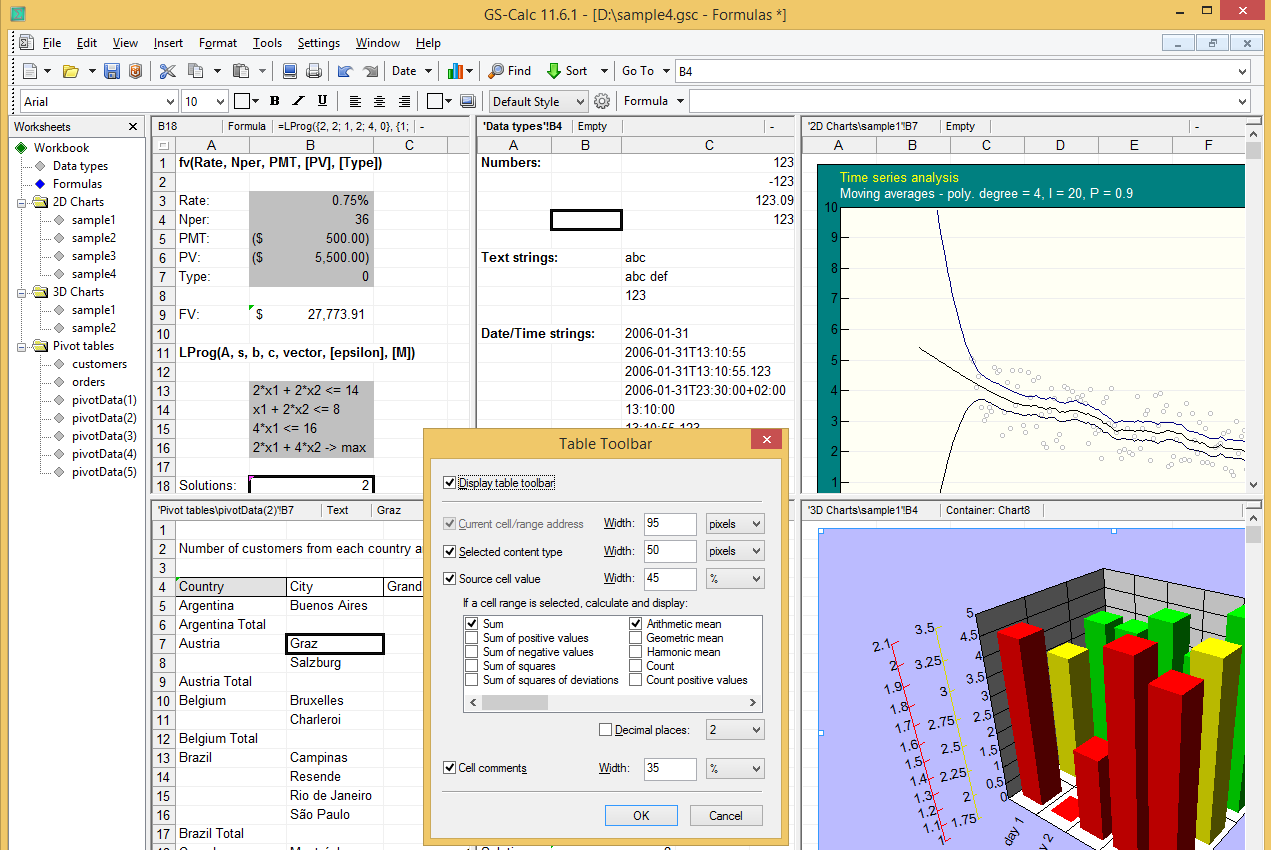Click the document icon left of File menu

(26, 43)
